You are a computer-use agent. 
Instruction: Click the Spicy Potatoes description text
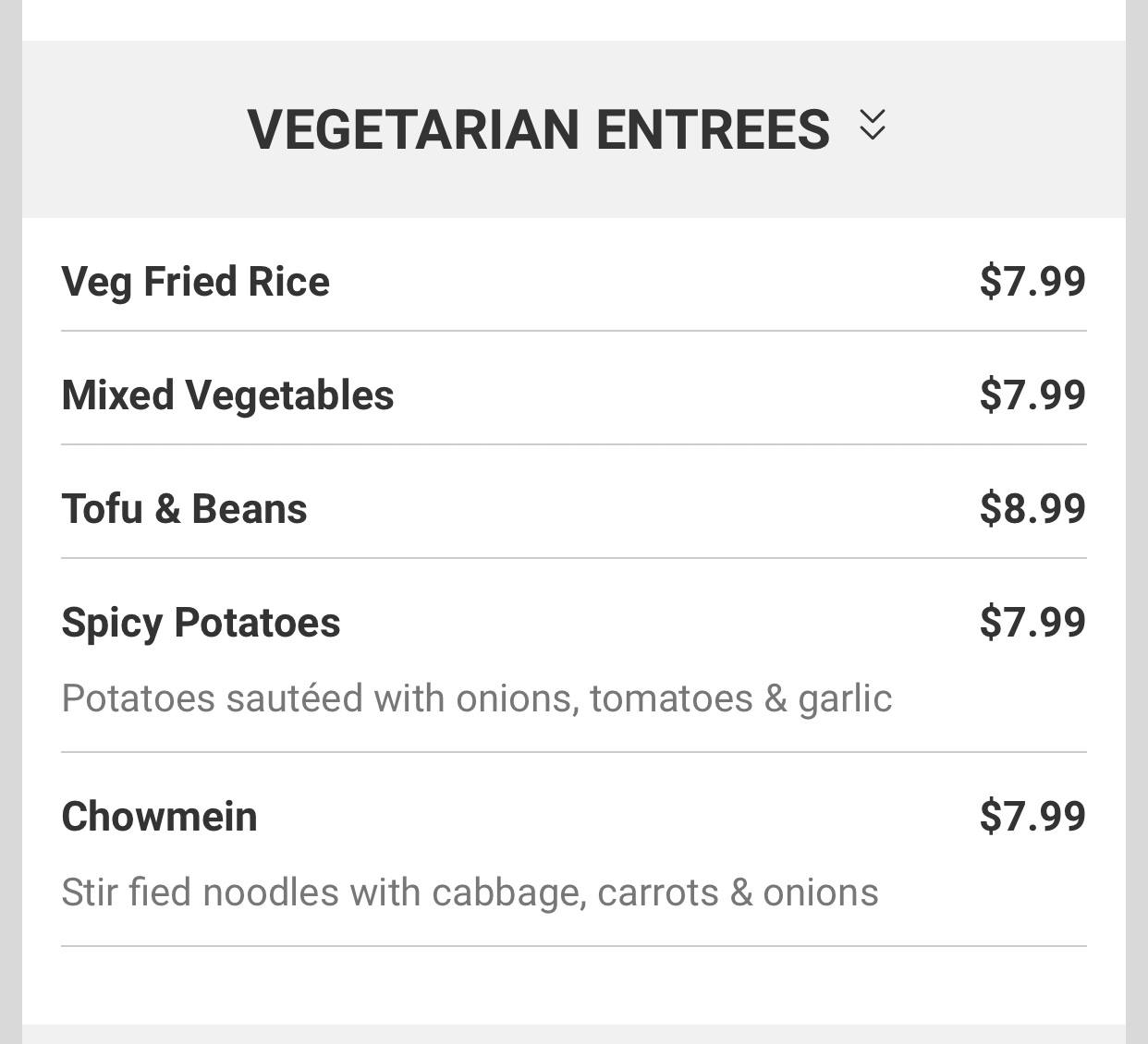[476, 698]
